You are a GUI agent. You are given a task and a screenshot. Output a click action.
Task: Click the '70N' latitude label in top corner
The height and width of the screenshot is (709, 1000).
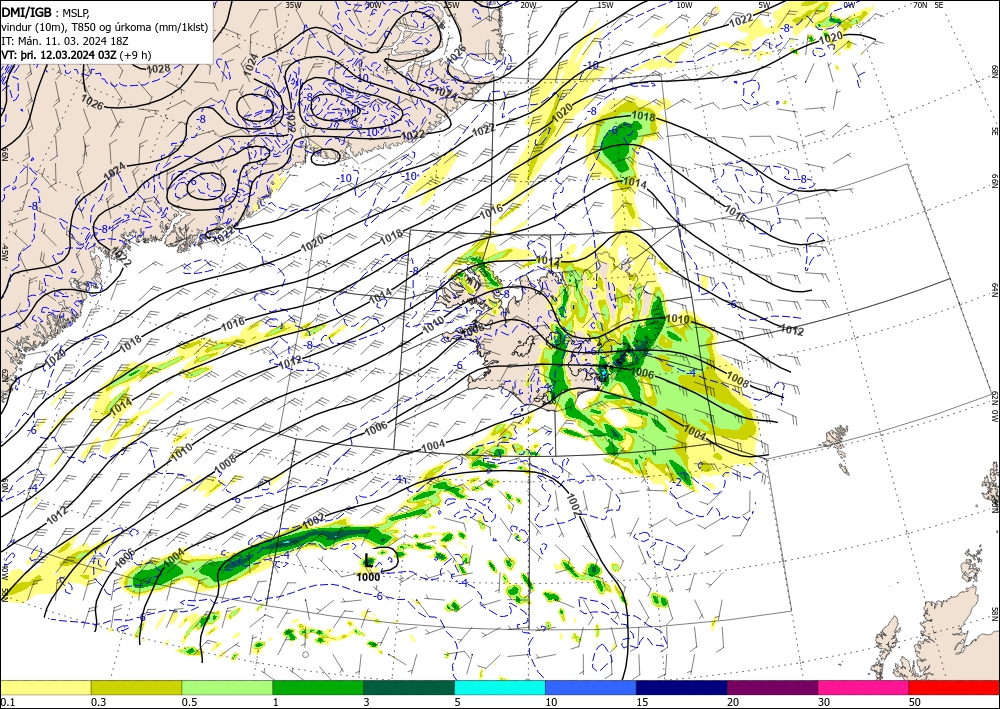pyautogui.click(x=920, y=5)
